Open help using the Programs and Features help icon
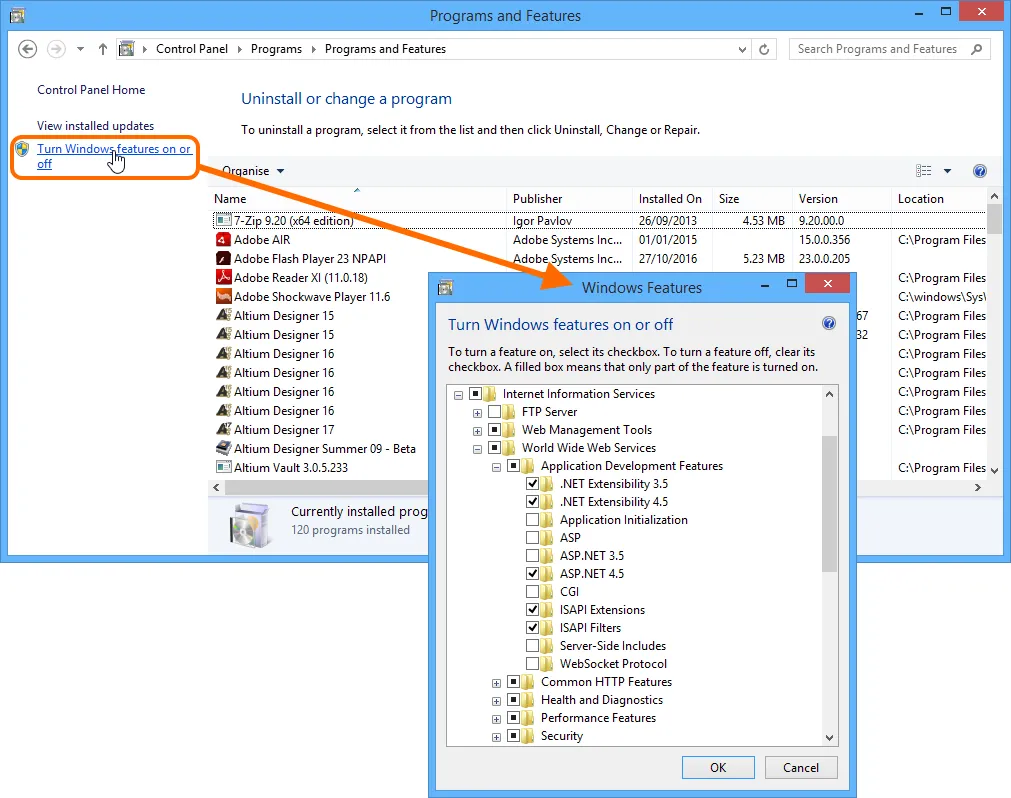The width and height of the screenshot is (1011, 798). click(x=979, y=171)
